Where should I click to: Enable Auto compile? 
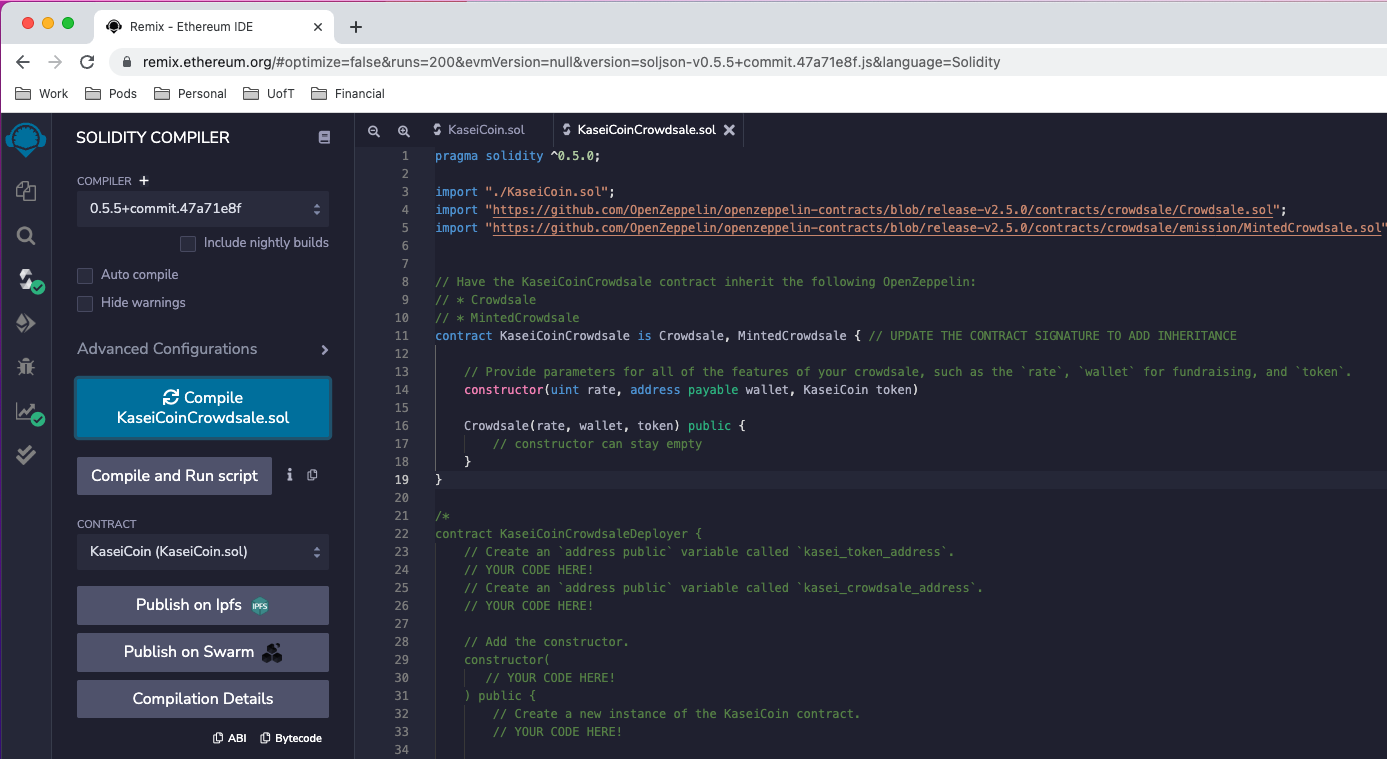pos(85,274)
